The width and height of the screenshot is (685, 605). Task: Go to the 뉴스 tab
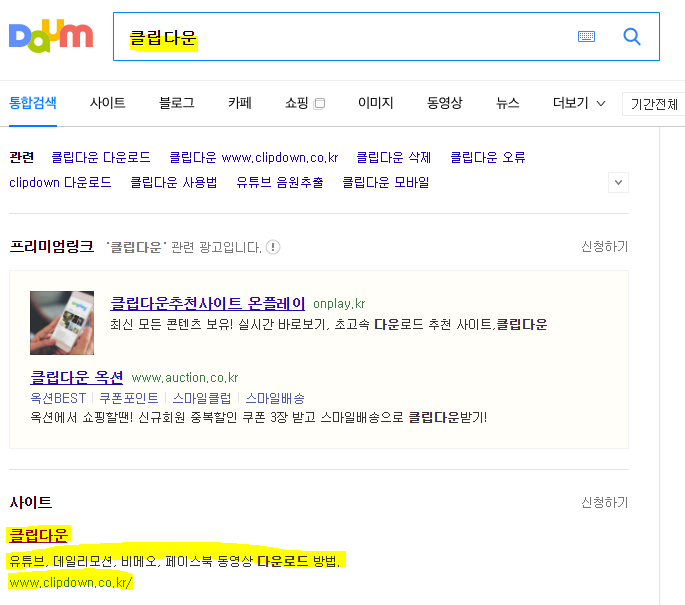[x=507, y=103]
